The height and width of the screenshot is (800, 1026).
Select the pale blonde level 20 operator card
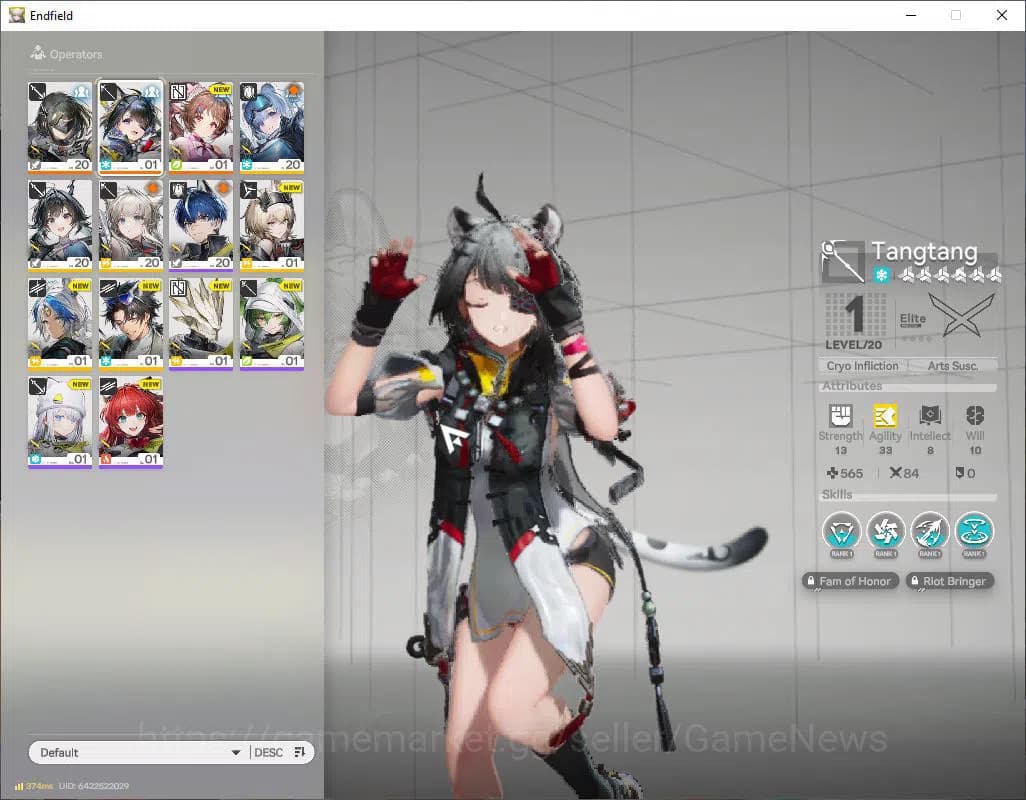click(131, 226)
